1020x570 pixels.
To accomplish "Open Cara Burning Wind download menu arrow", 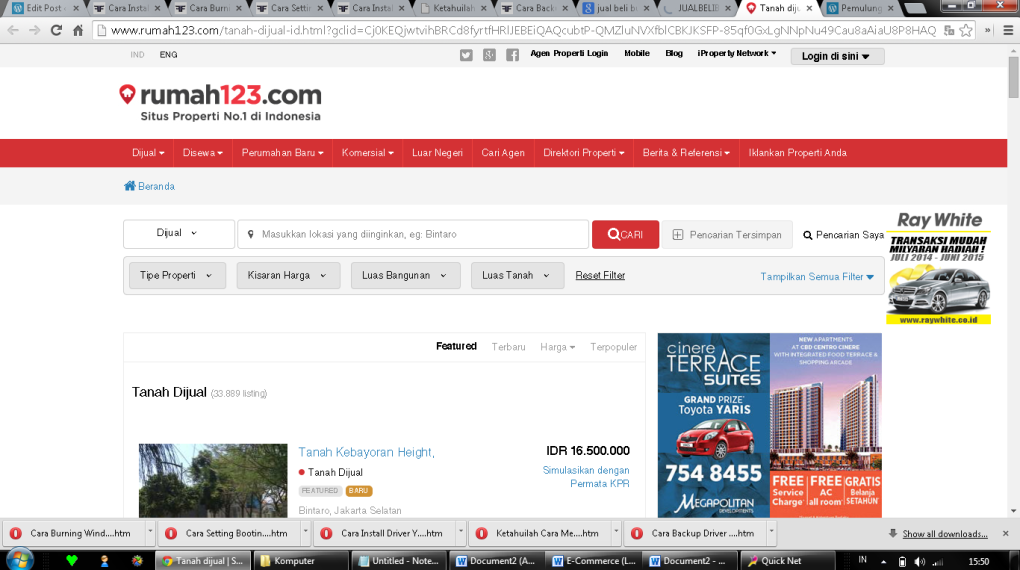I will tap(150, 532).
